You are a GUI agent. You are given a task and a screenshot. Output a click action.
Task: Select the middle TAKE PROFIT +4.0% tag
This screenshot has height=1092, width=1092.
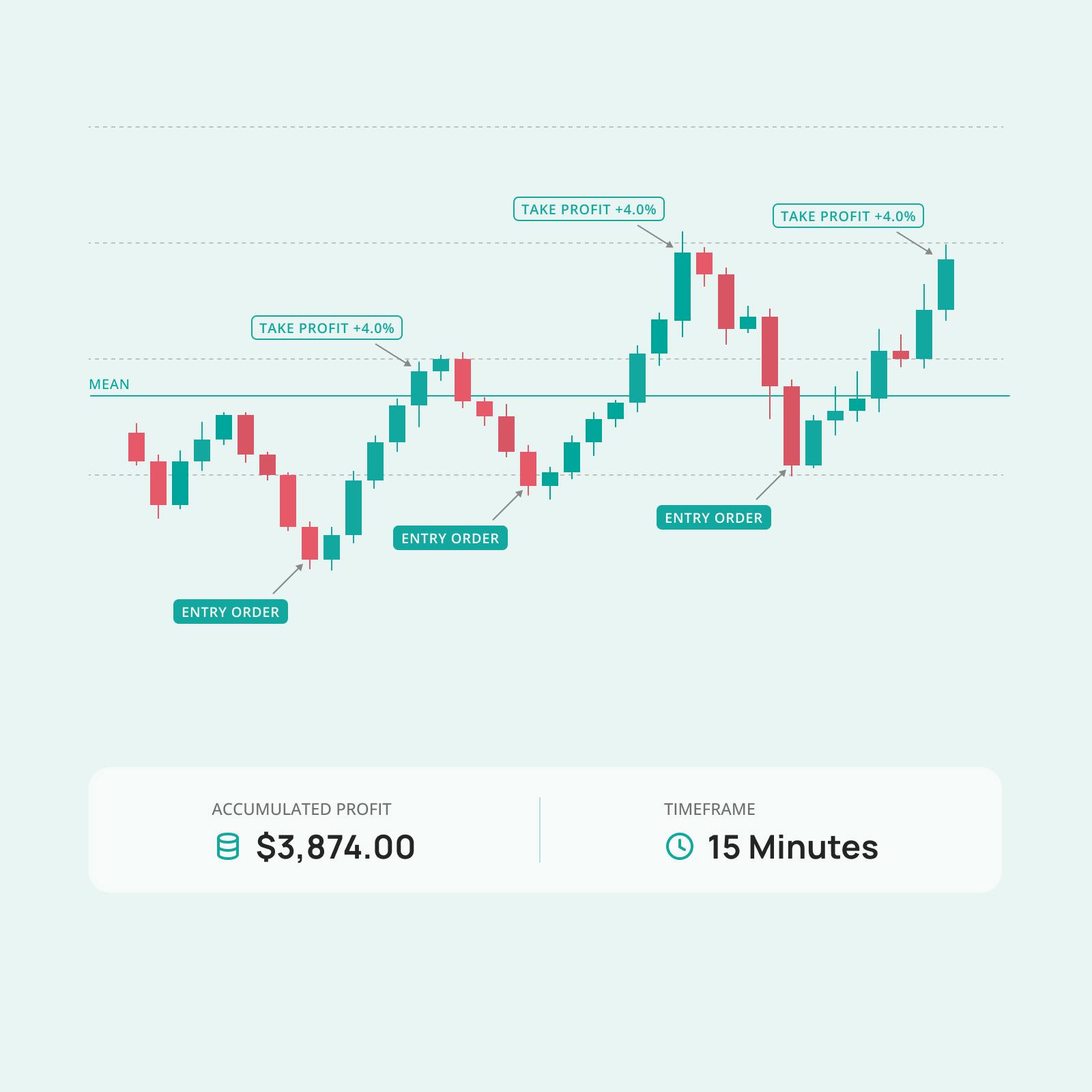click(588, 210)
